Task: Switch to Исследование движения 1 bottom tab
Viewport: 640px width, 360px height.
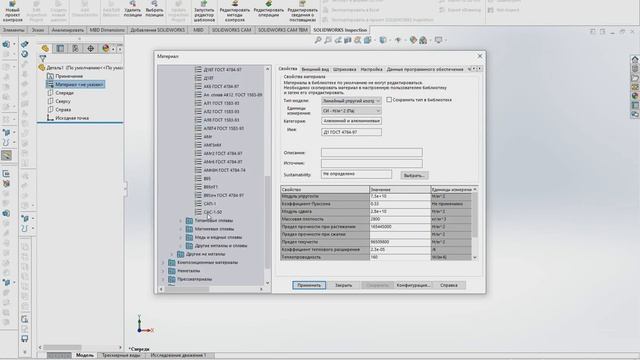Action: tap(178, 356)
